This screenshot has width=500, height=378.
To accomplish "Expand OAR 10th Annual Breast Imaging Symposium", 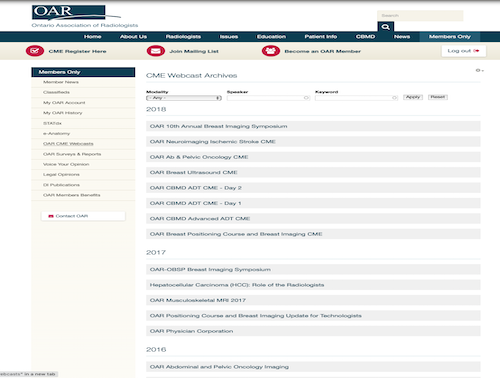I will click(313, 126).
